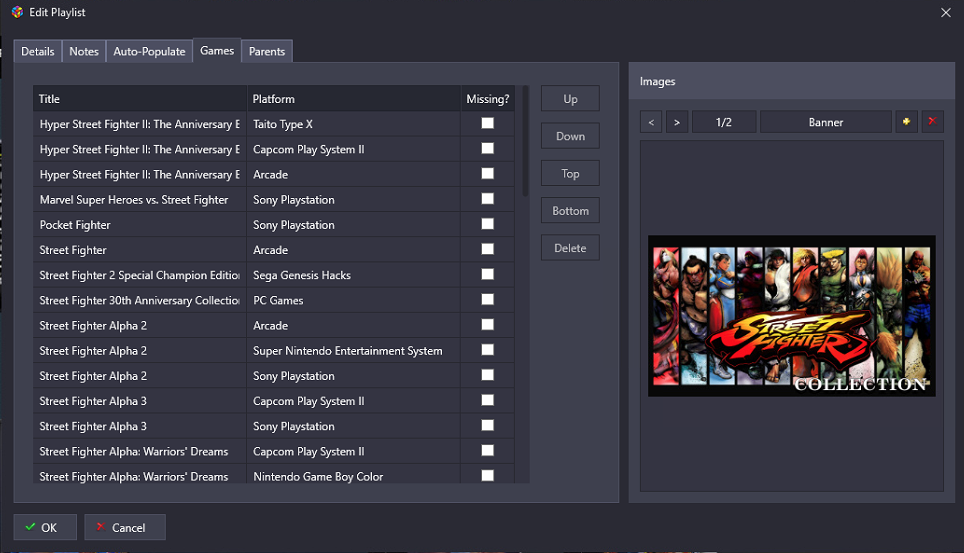Toggle Missing checkbox for Marvel Super Heroes vs. Street Fighter
This screenshot has height=553, width=964.
tap(488, 199)
